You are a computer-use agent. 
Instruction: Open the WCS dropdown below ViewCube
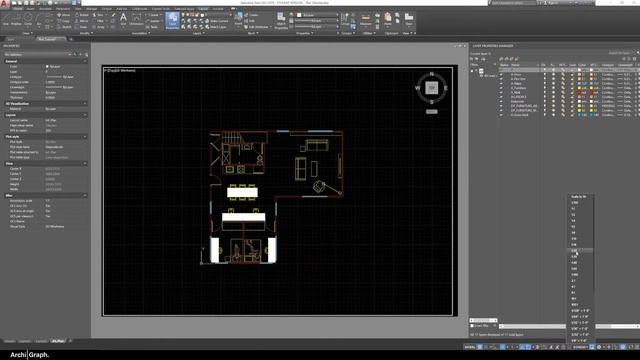[x=432, y=111]
